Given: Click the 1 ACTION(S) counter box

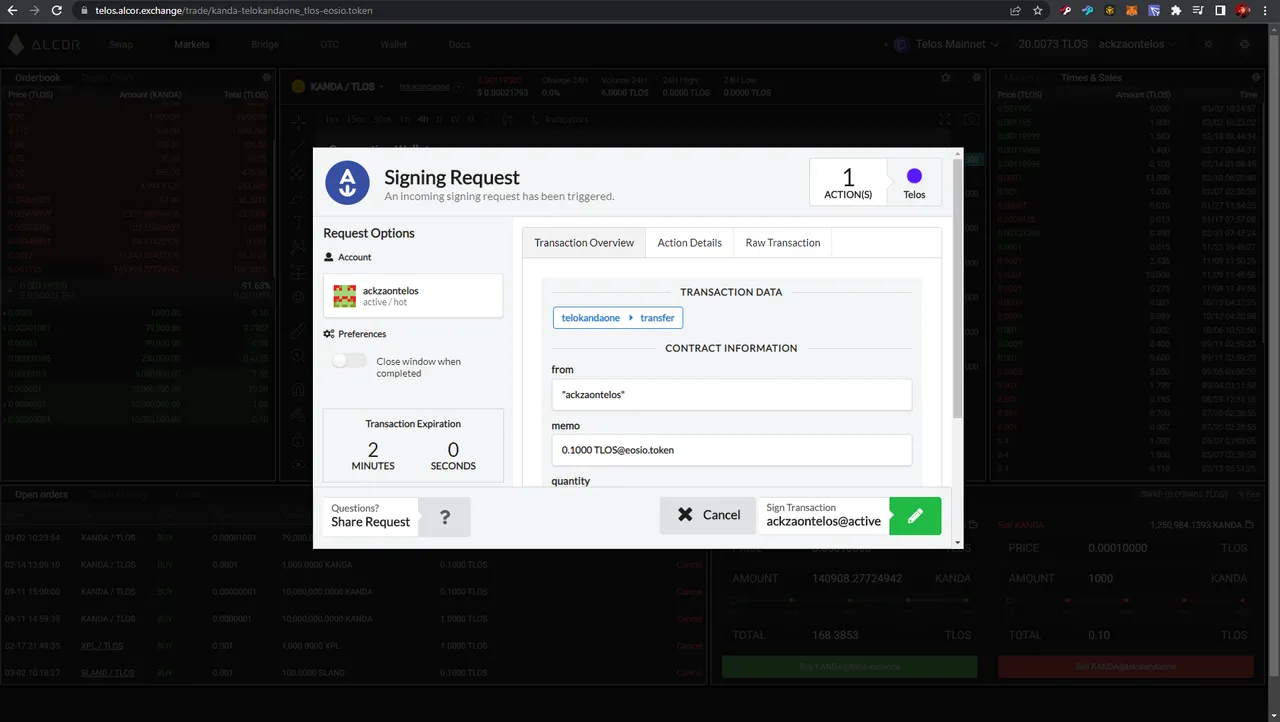Looking at the screenshot, I should pos(848,183).
